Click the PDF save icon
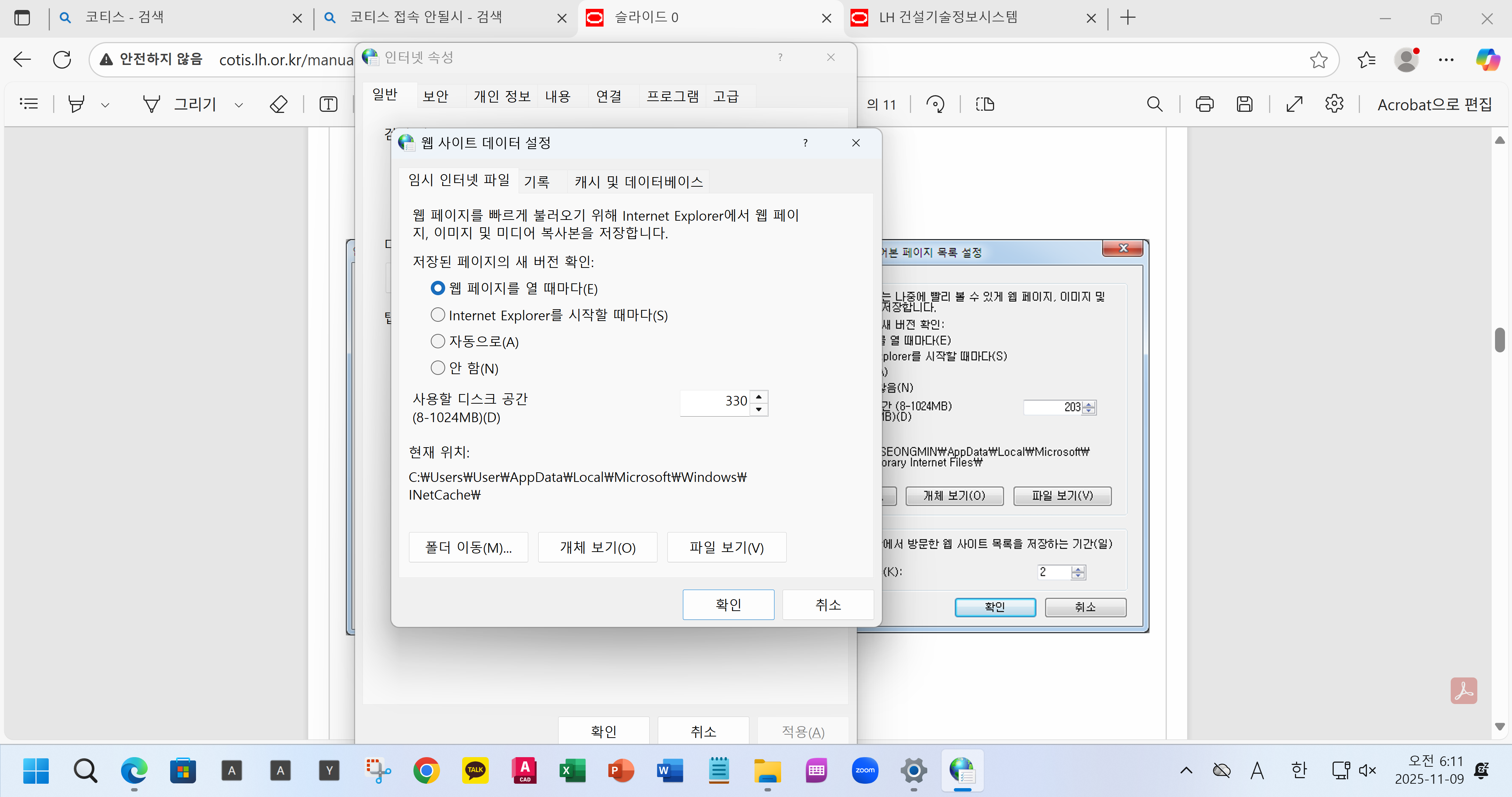 [x=1244, y=104]
